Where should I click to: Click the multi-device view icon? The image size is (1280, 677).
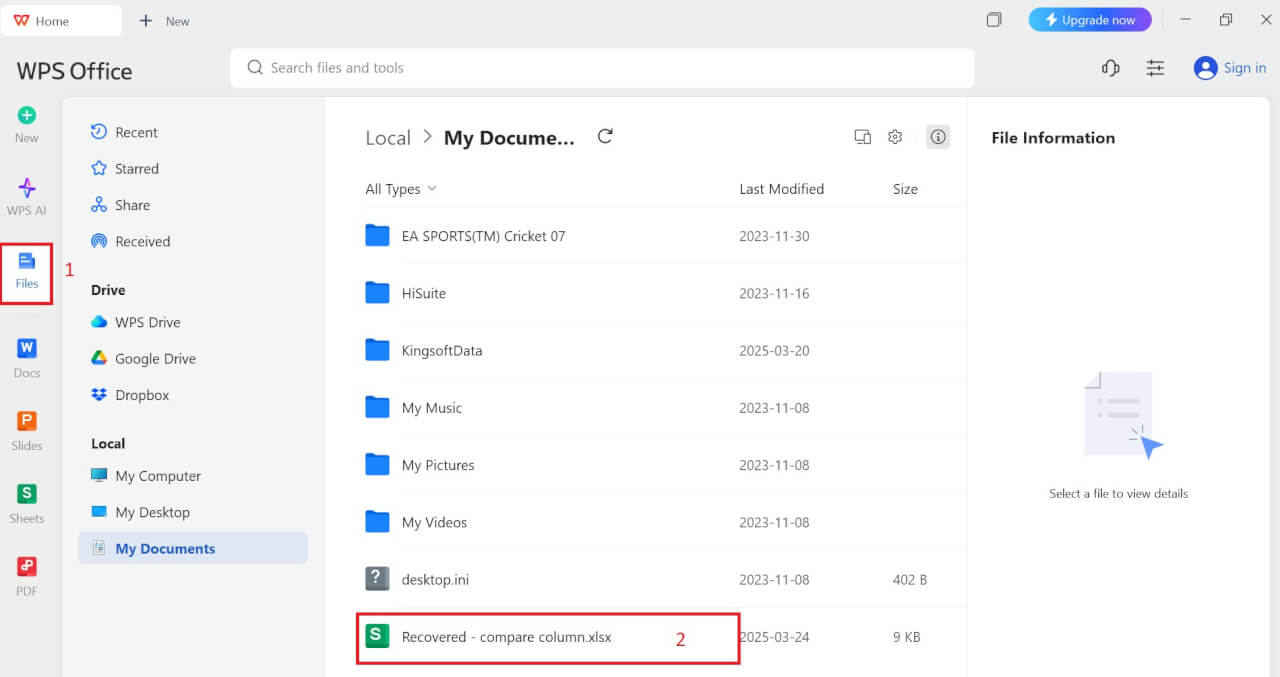(x=862, y=137)
